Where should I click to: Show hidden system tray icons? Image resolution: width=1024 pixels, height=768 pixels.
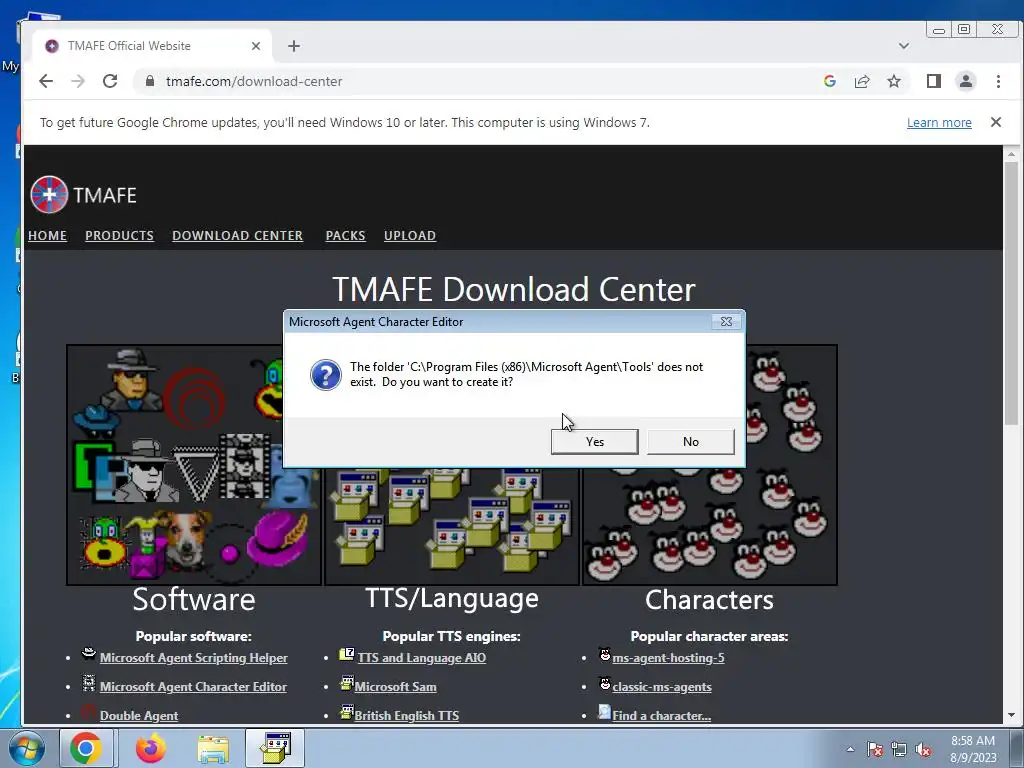click(850, 749)
